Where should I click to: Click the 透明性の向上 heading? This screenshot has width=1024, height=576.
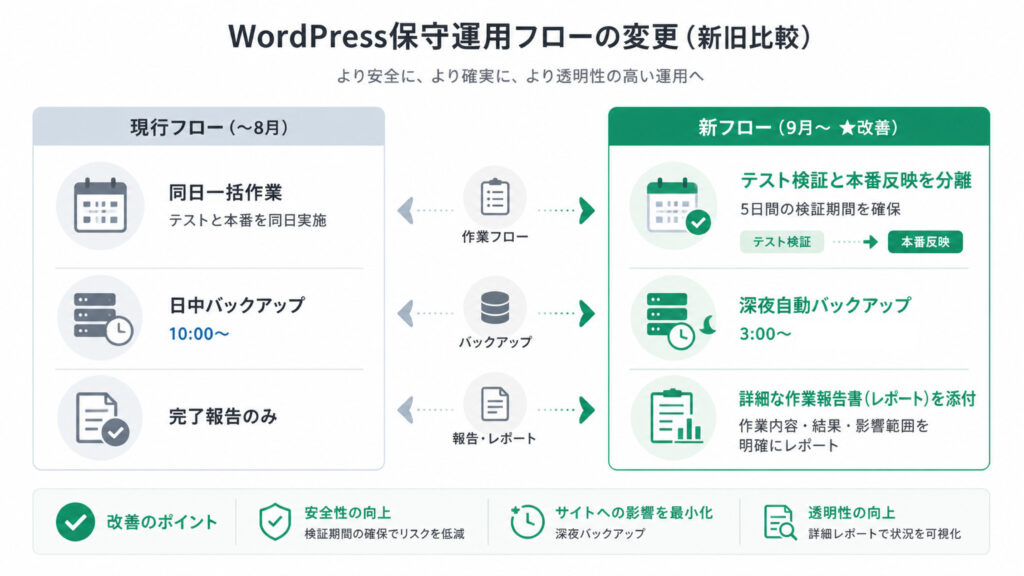point(852,513)
